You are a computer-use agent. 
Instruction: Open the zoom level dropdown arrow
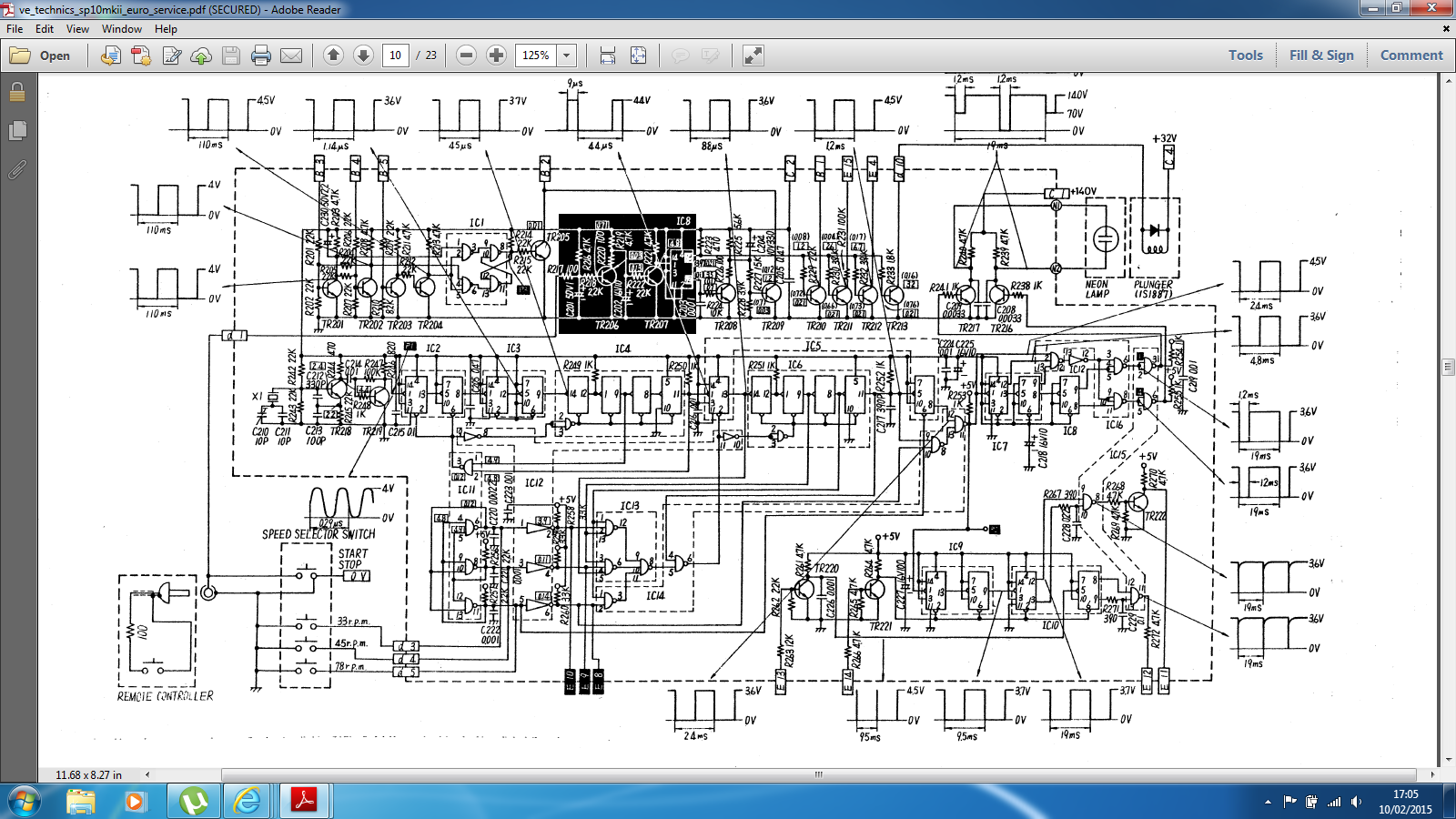567,56
